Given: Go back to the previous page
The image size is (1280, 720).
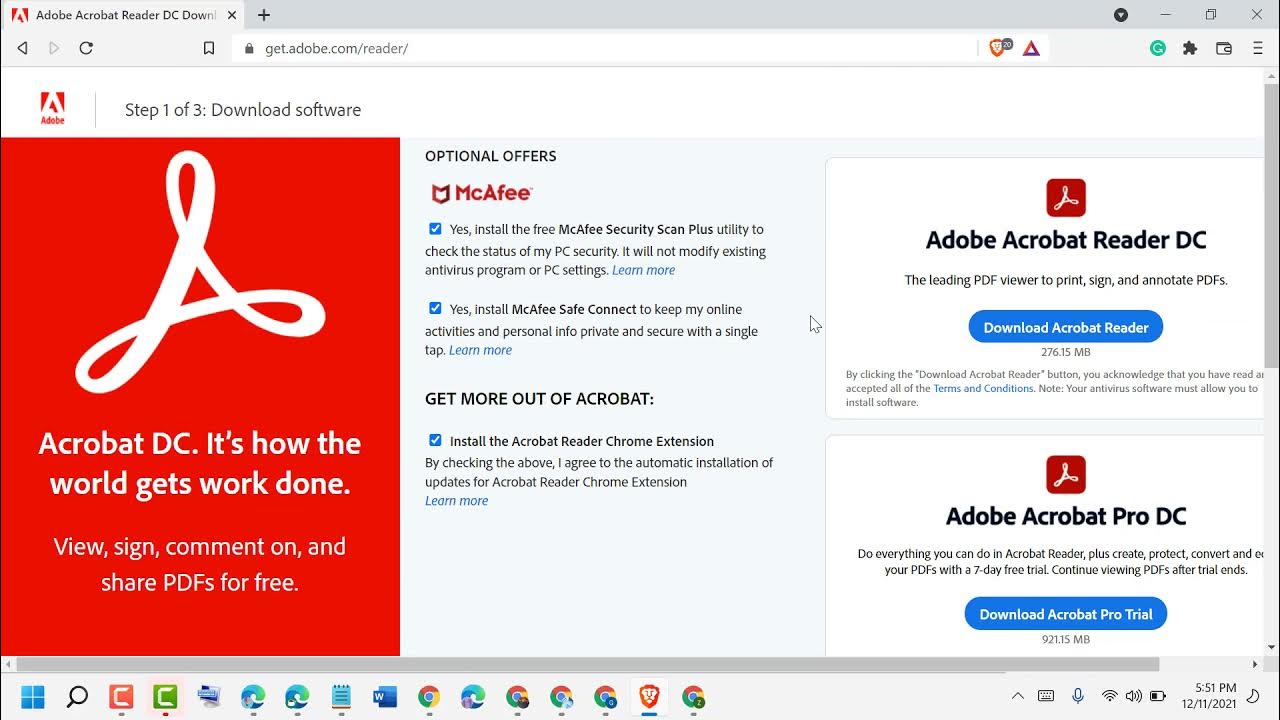Looking at the screenshot, I should pyautogui.click(x=23, y=48).
